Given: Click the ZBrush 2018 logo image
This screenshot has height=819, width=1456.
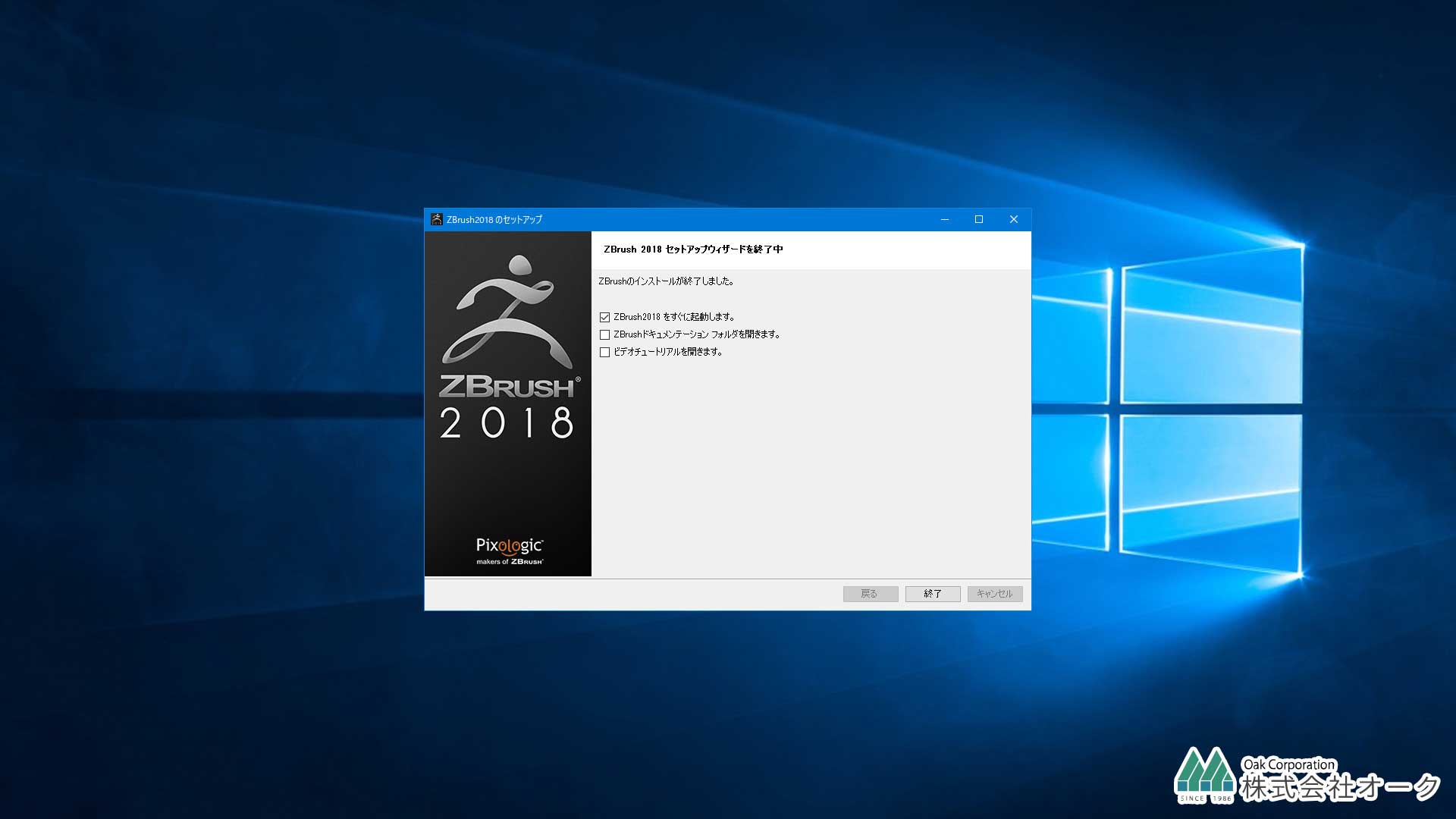Looking at the screenshot, I should (508, 347).
